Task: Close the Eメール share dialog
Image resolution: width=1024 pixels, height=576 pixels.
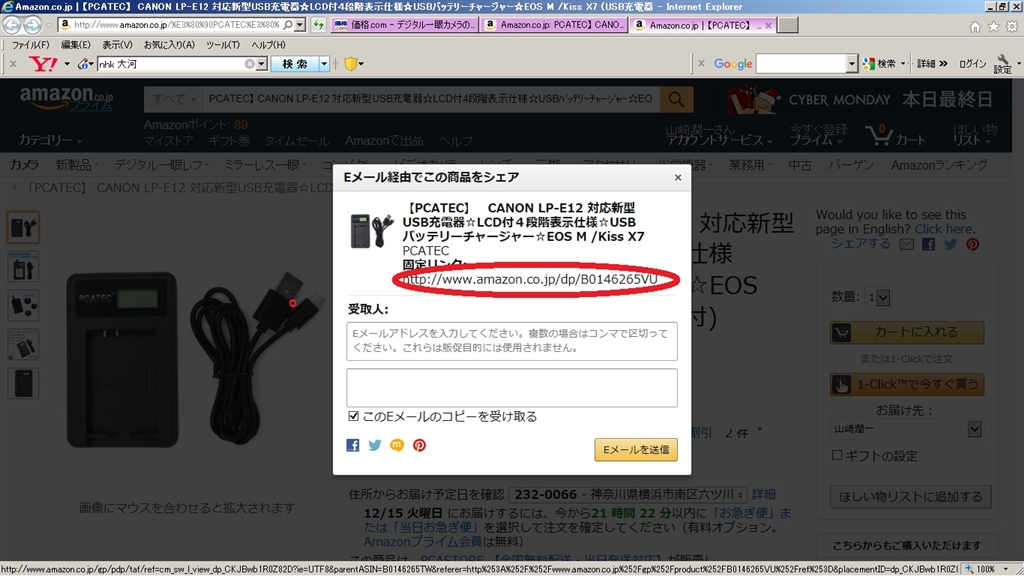Action: click(678, 178)
